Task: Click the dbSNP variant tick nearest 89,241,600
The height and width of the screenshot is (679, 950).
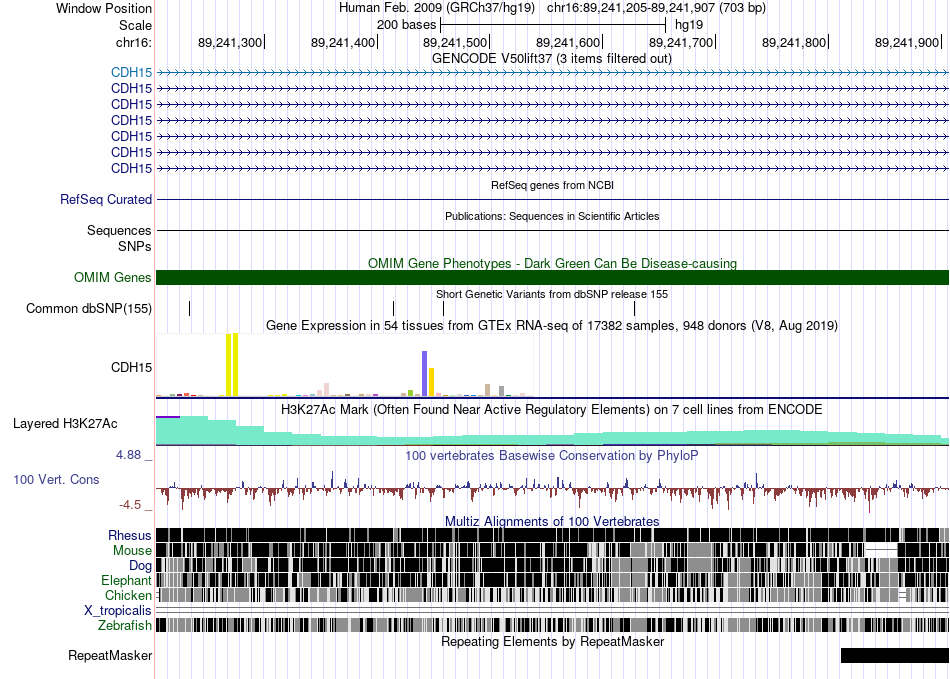Action: (634, 308)
